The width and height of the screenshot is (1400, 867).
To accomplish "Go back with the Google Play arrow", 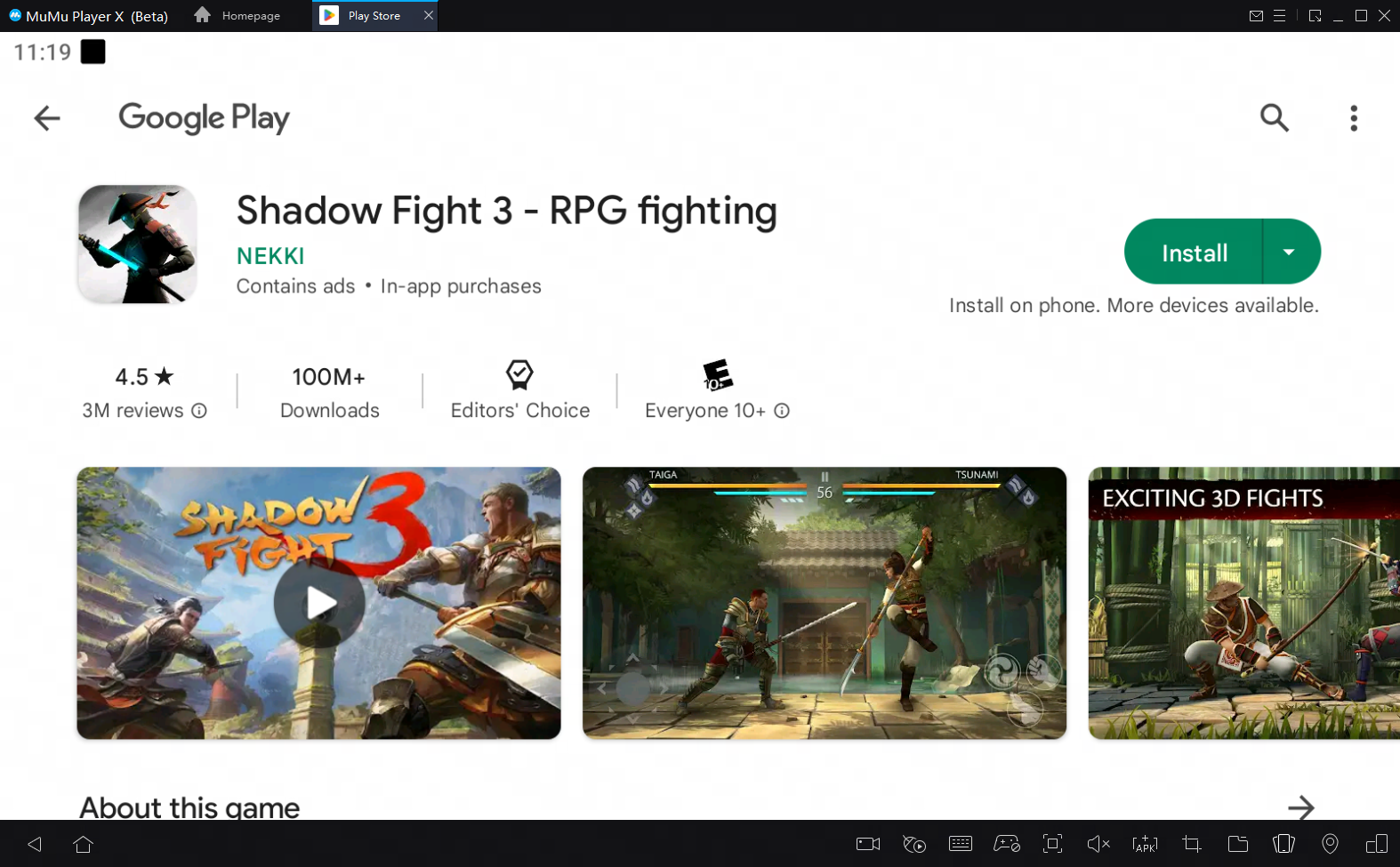I will pyautogui.click(x=47, y=117).
